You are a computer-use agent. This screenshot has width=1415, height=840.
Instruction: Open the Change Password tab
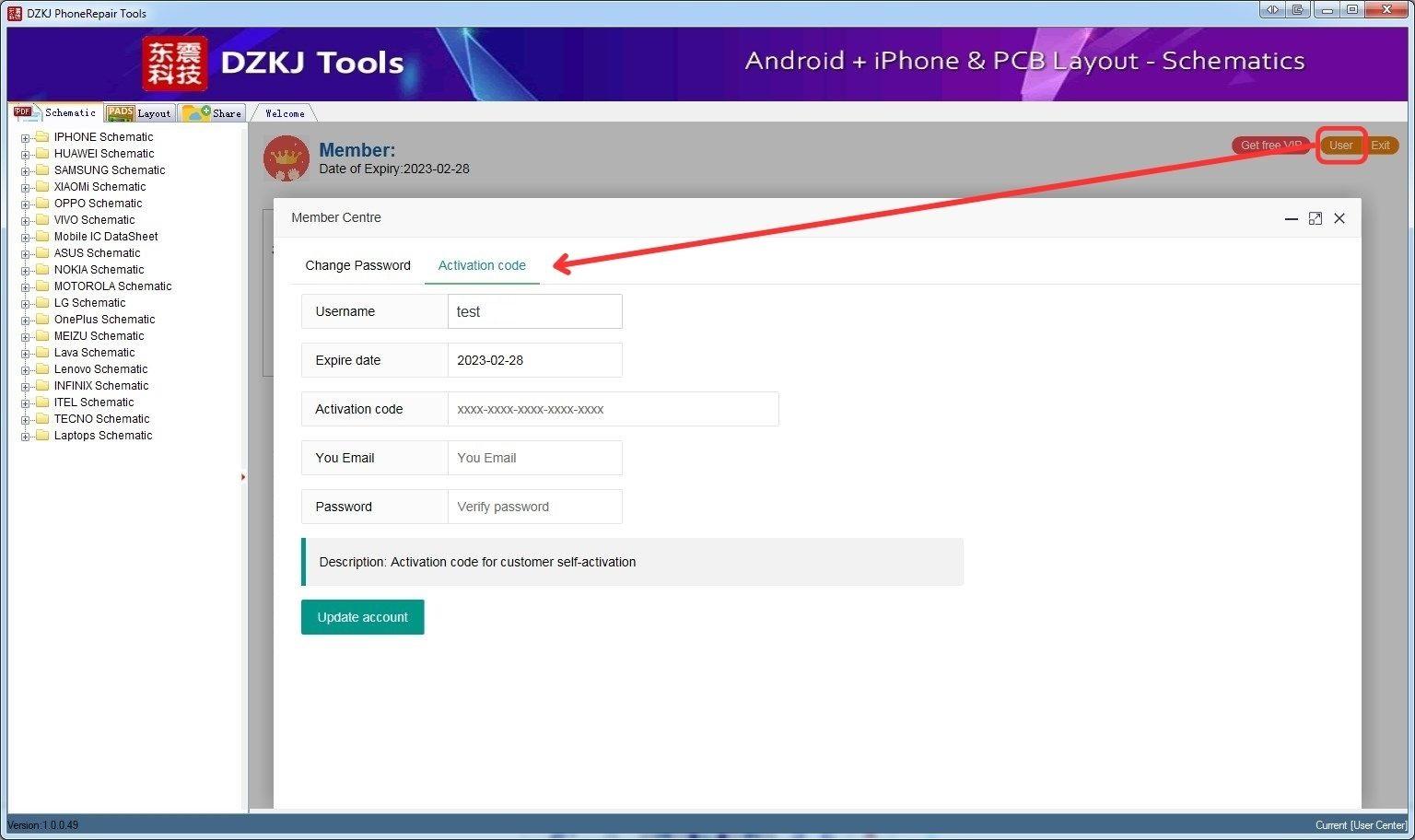[357, 265]
